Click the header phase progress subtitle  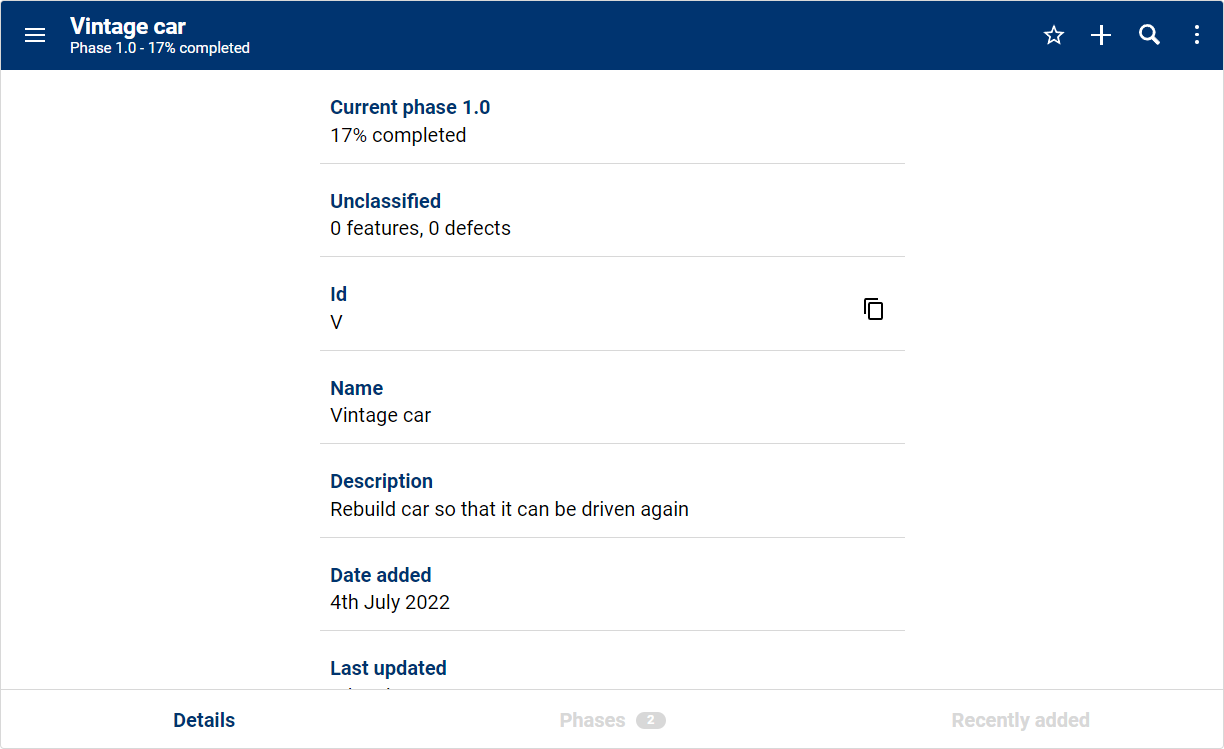pyautogui.click(x=160, y=48)
